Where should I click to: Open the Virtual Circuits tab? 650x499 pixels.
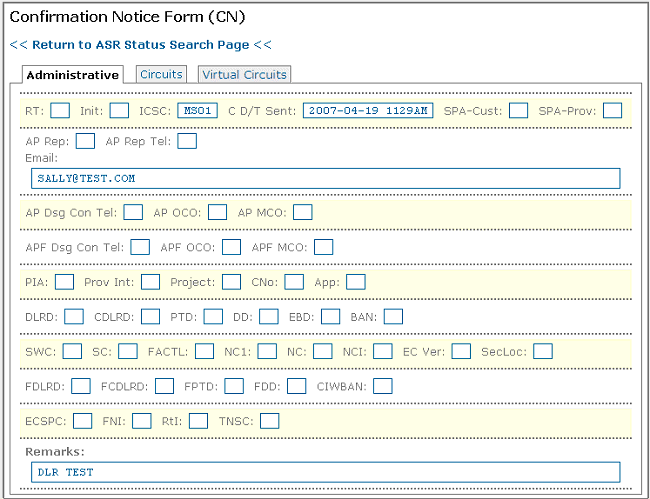pos(245,74)
